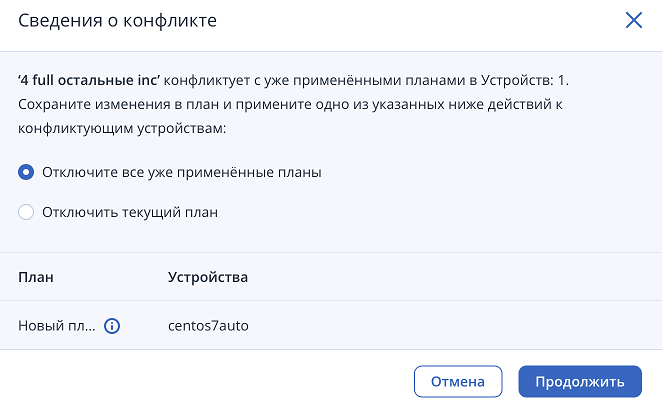Close the conflict details dialog with X
Image resolution: width=662 pixels, height=413 pixels.
[633, 20]
